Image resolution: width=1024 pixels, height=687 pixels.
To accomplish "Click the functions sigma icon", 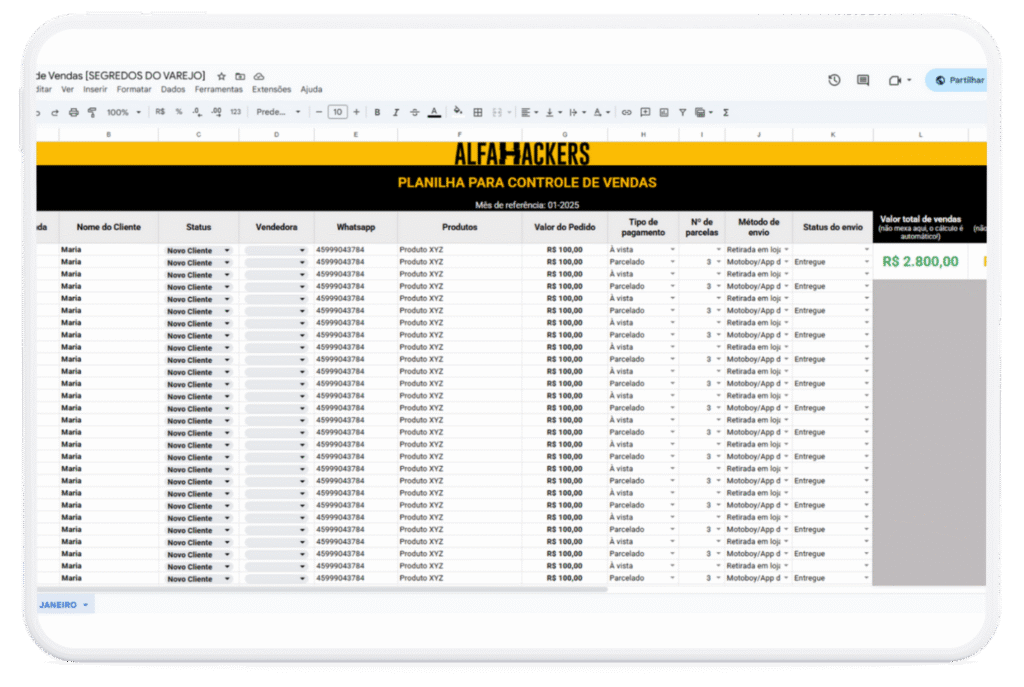I will click(725, 112).
